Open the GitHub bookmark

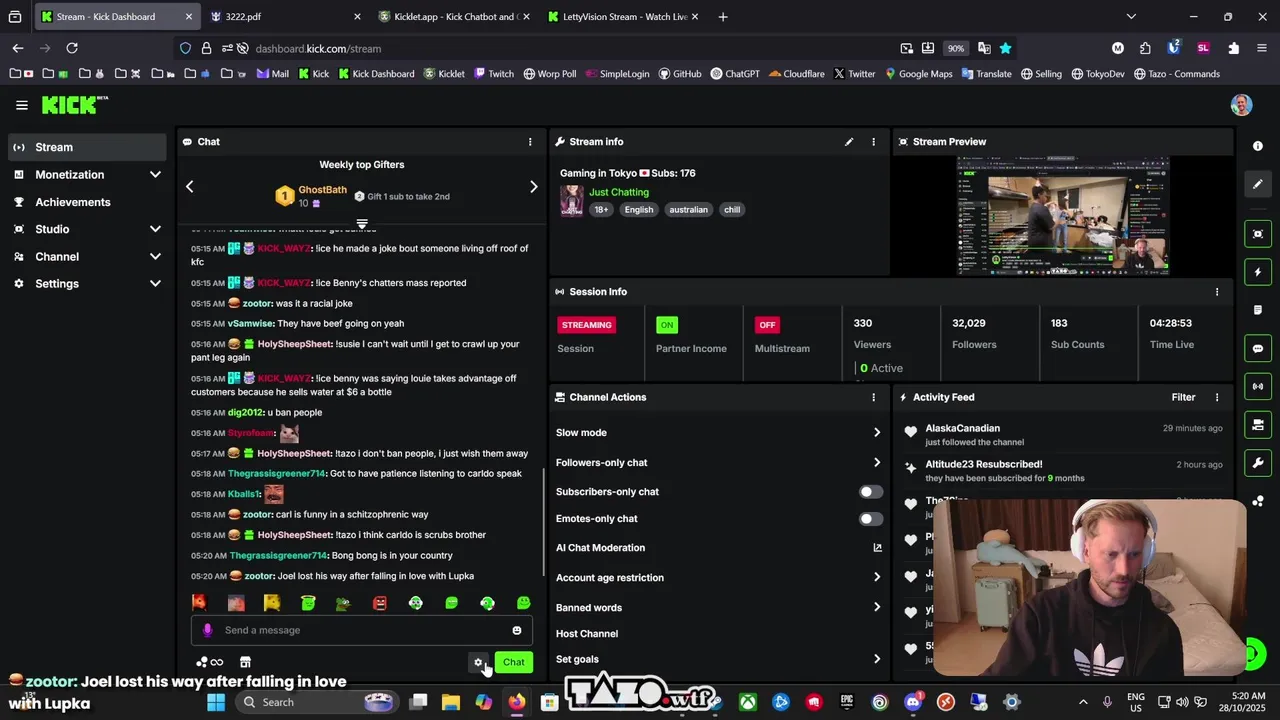678,74
